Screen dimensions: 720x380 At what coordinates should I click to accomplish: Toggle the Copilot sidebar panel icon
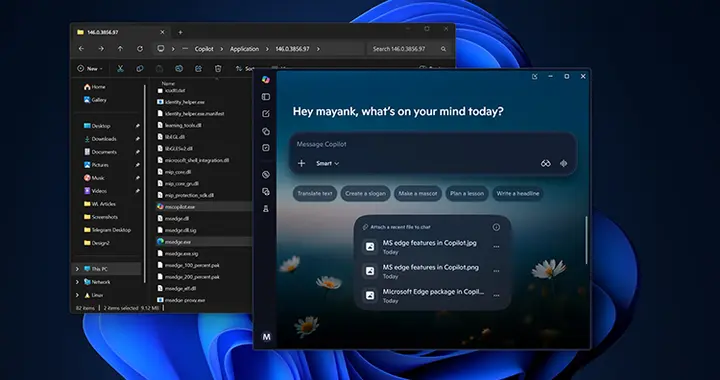point(265,97)
